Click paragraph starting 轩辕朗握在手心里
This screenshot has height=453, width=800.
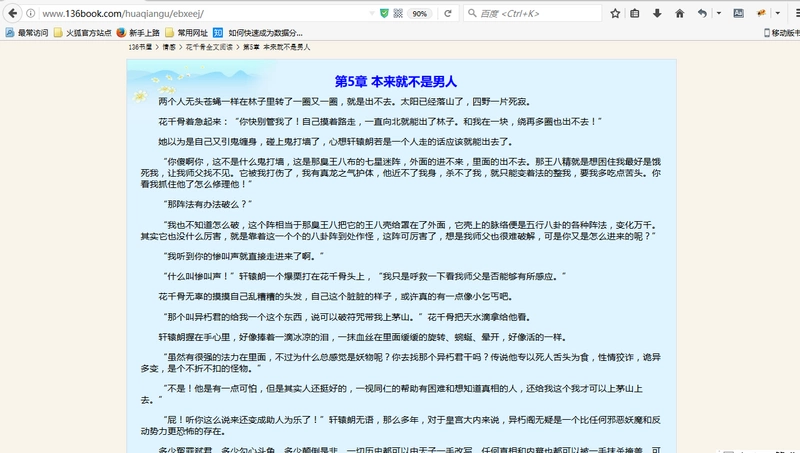(362, 337)
